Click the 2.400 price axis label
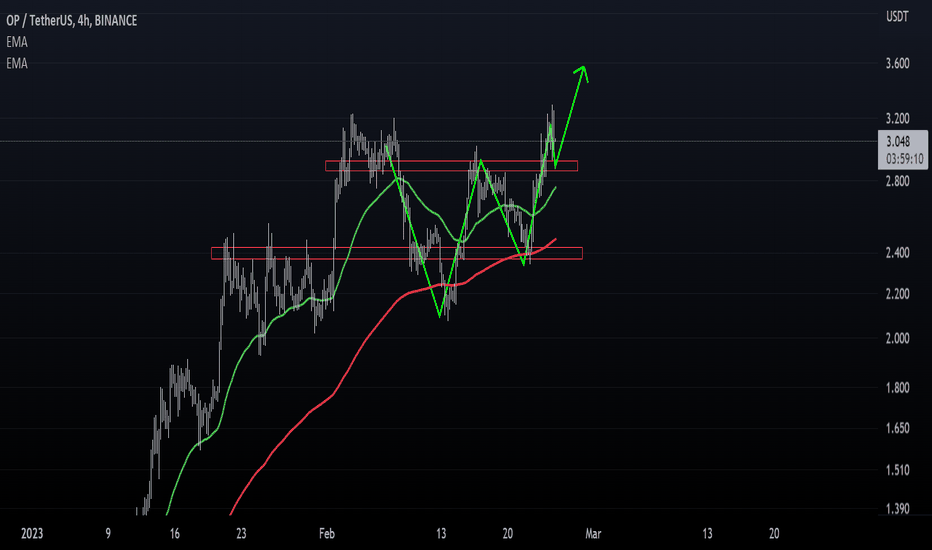The height and width of the screenshot is (550, 932). point(898,253)
